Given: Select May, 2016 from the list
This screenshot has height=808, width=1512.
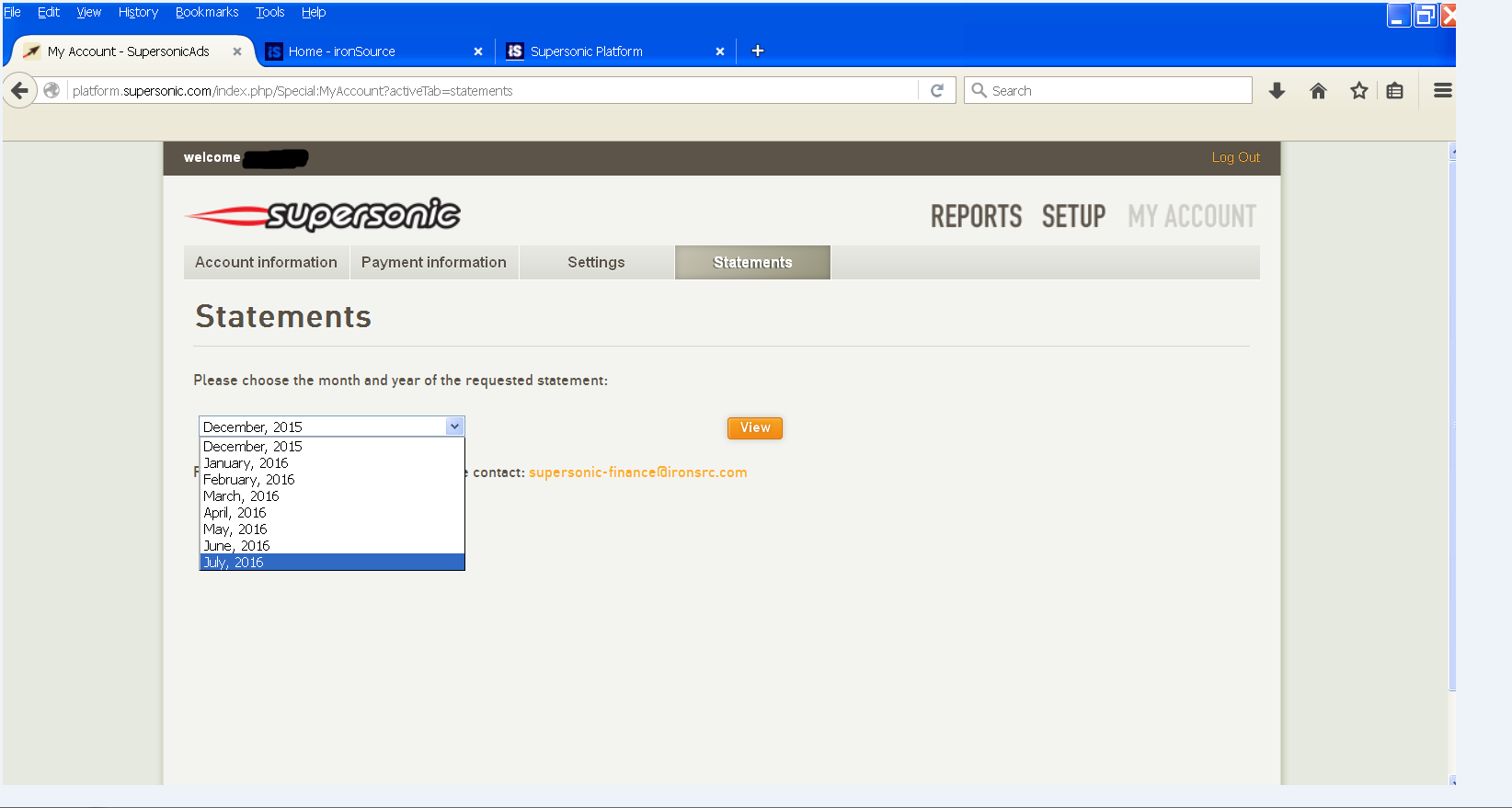Looking at the screenshot, I should [332, 529].
